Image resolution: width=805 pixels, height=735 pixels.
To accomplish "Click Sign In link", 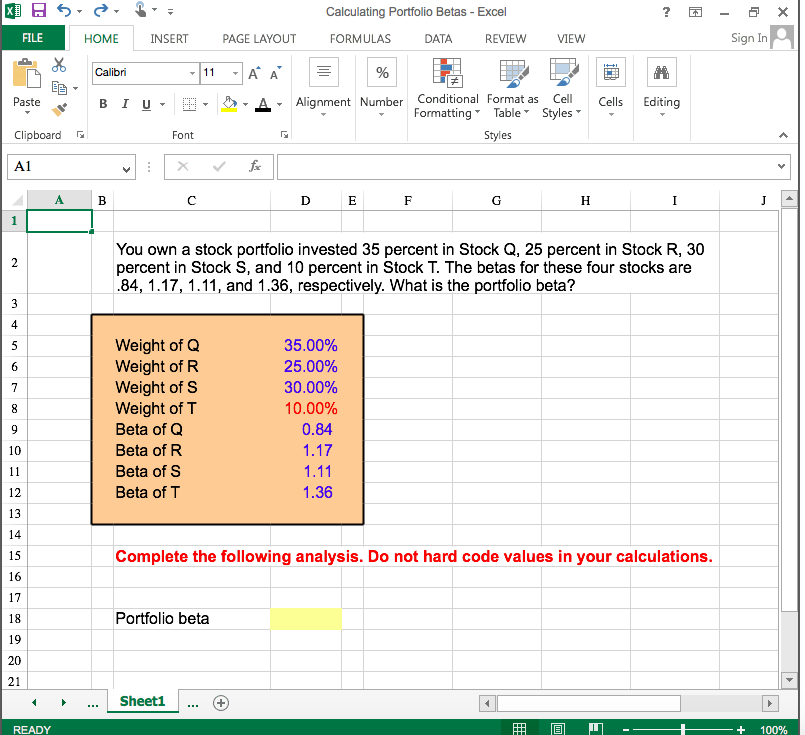I will [749, 38].
